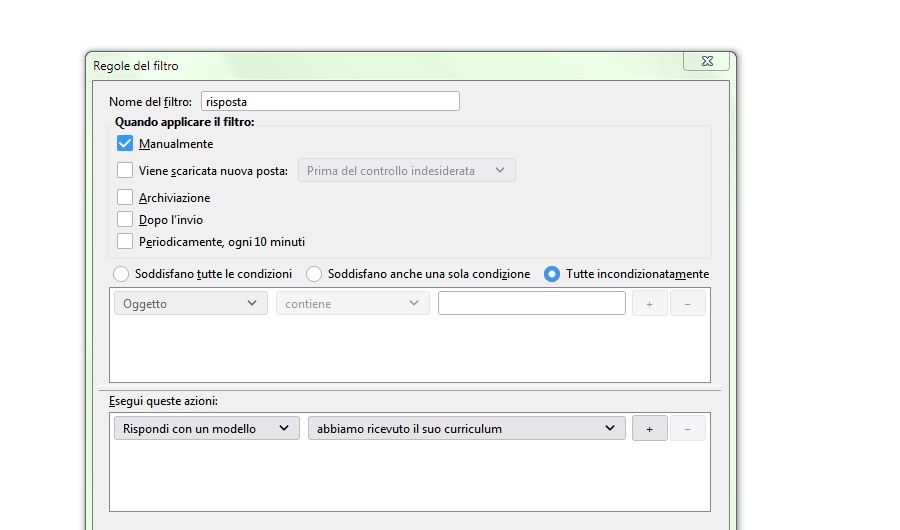The width and height of the screenshot is (900, 530).
Task: Click the minus button in condition row
Action: click(687, 304)
